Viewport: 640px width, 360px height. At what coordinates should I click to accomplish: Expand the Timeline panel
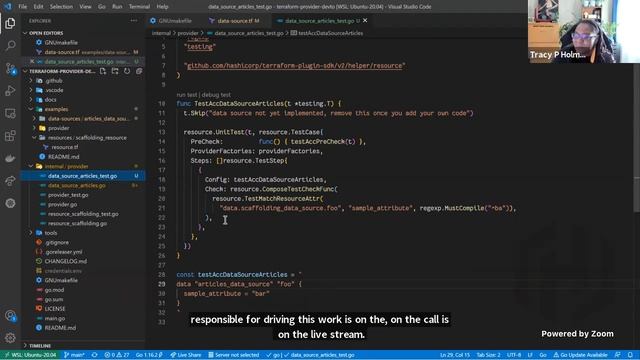pyautogui.click(x=40, y=346)
